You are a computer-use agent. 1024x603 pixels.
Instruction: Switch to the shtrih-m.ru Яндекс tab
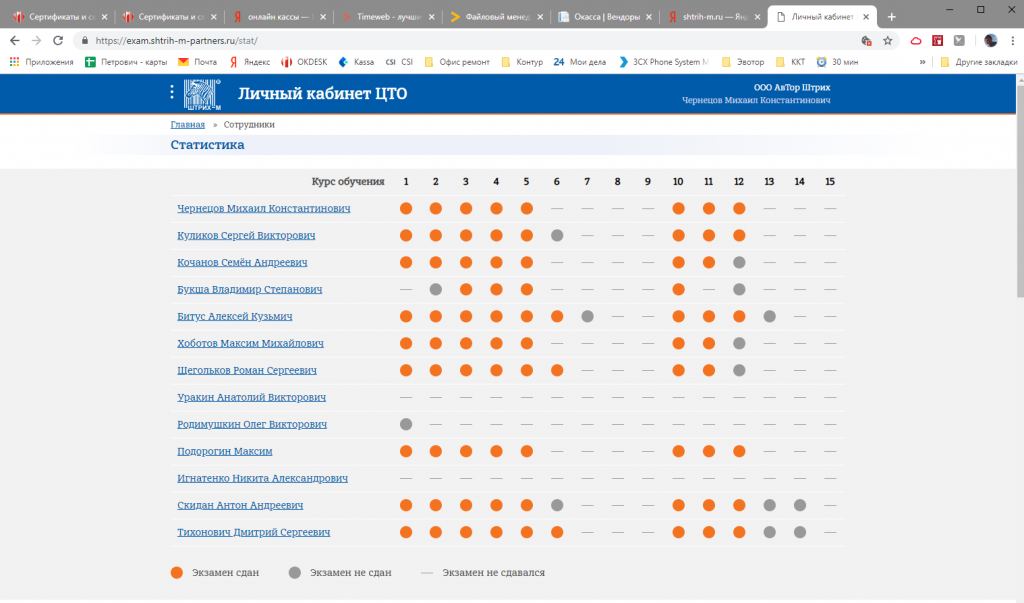click(x=714, y=17)
